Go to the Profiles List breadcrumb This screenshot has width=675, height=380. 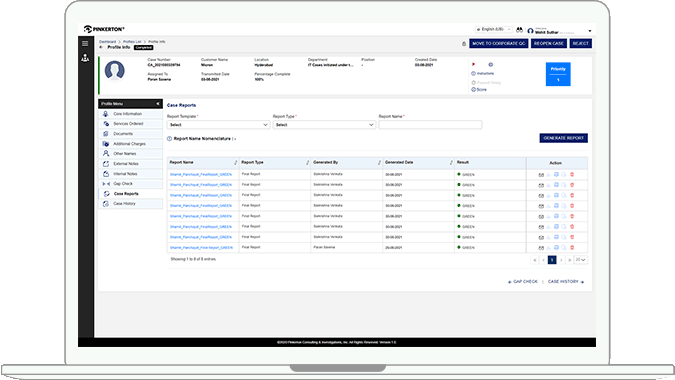coord(132,42)
